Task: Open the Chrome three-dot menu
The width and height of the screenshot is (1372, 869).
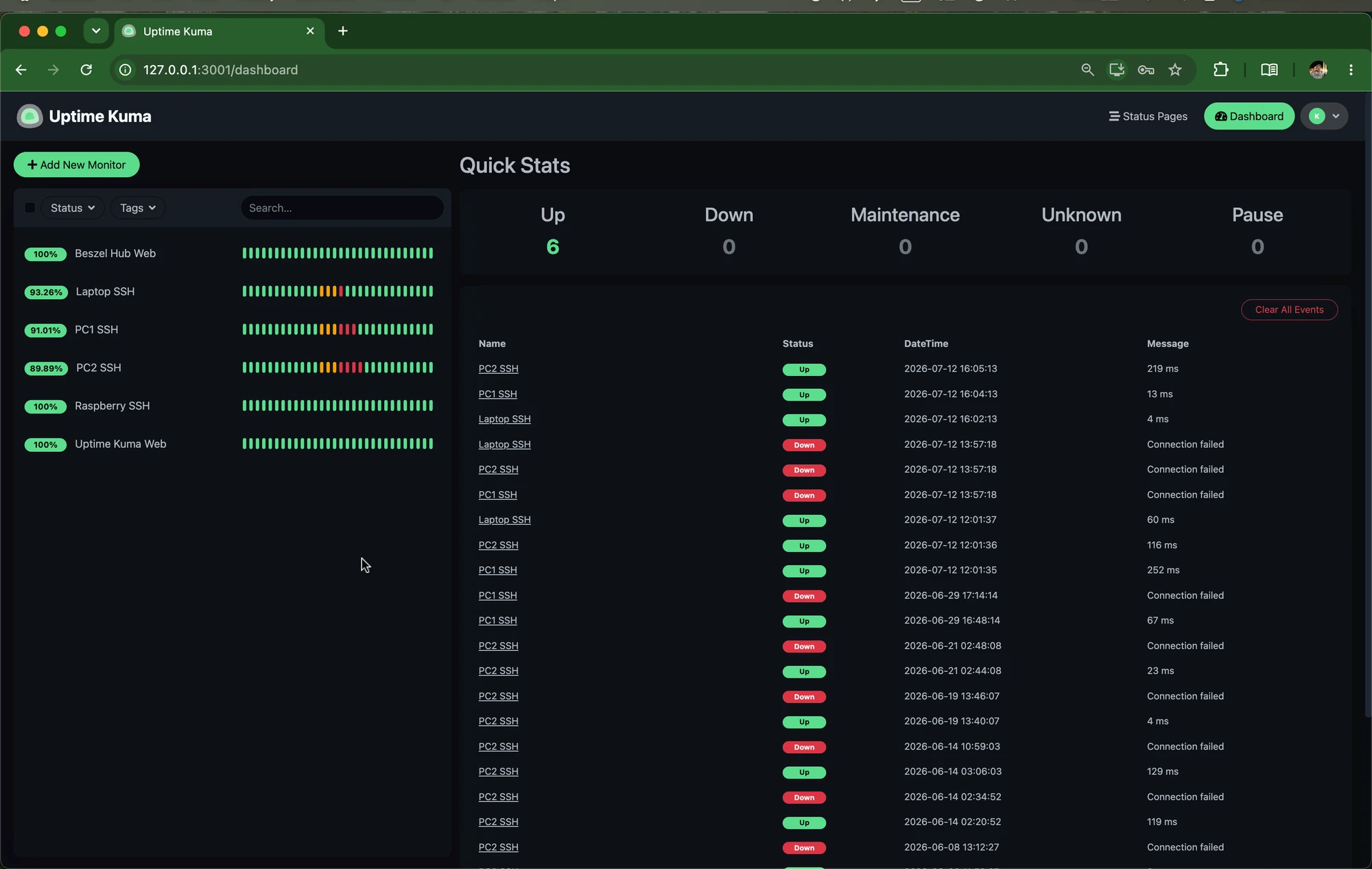Action: pos(1351,70)
